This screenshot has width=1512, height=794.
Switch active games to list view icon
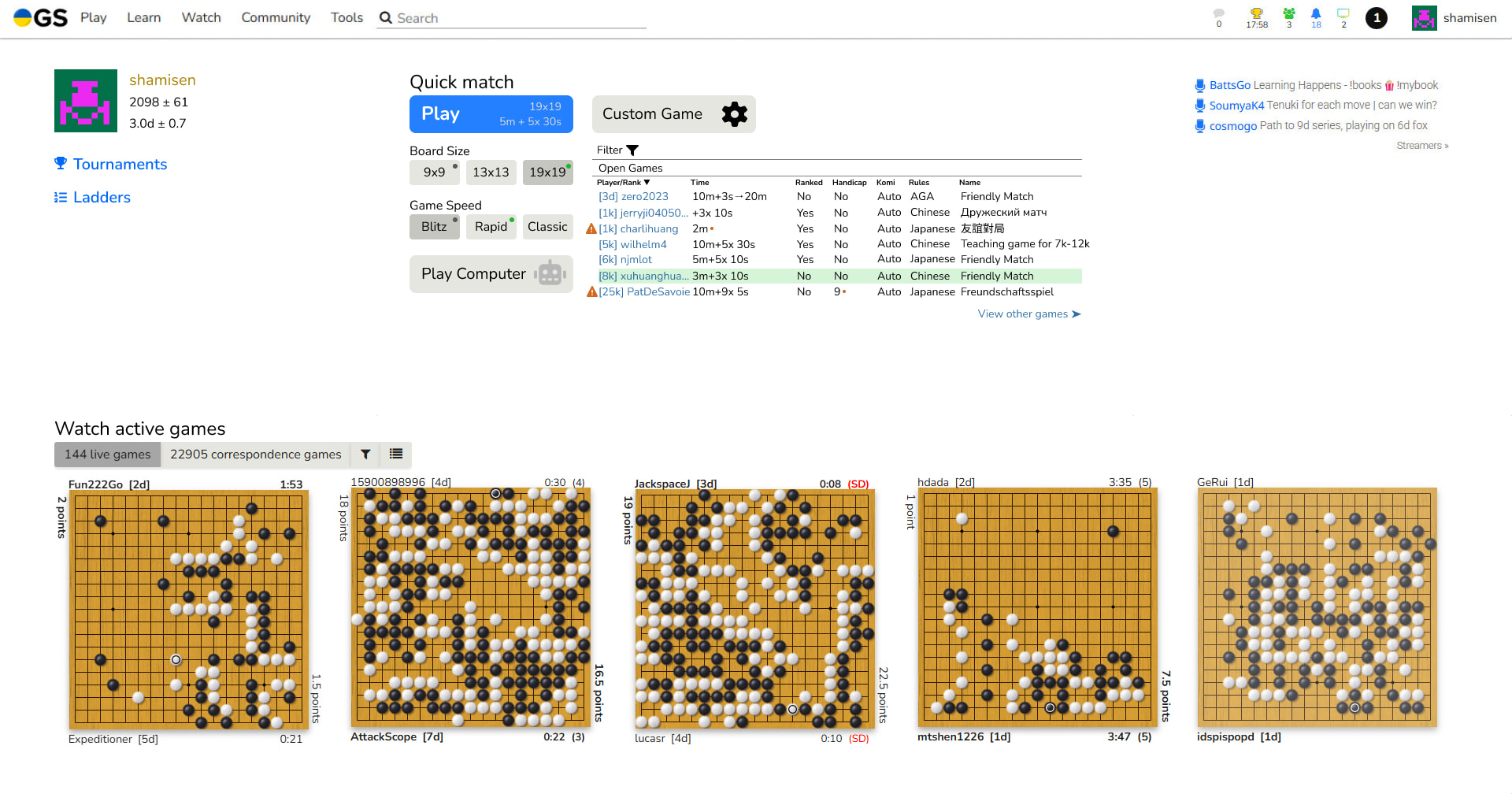396,455
